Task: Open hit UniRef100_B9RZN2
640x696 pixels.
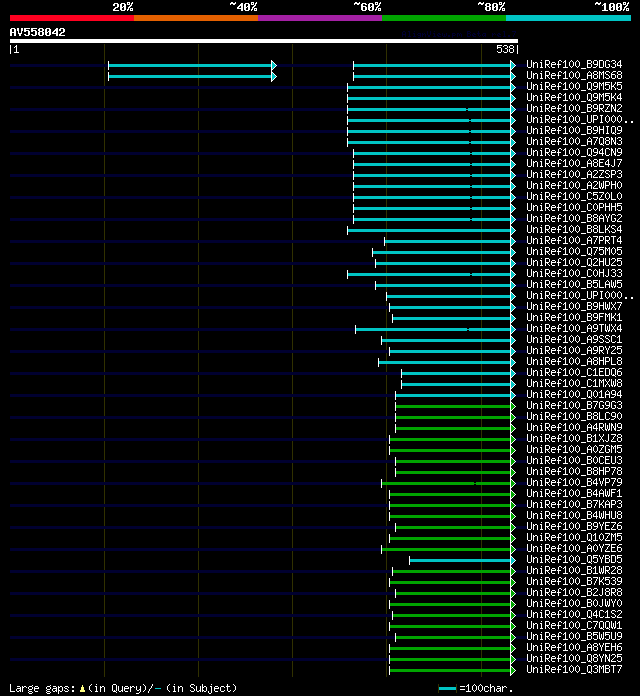Action: click(x=574, y=108)
